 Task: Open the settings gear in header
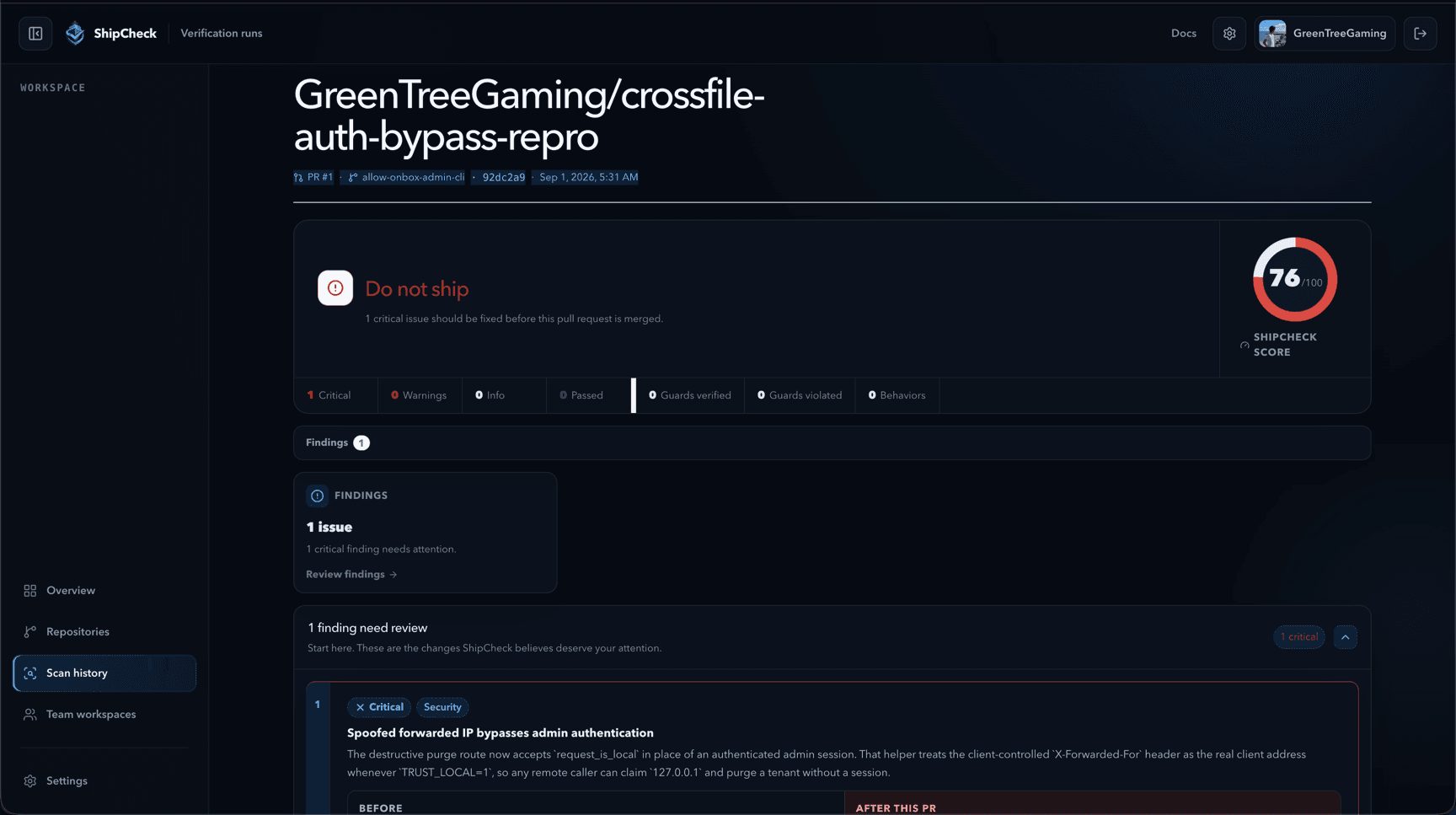(x=1229, y=34)
